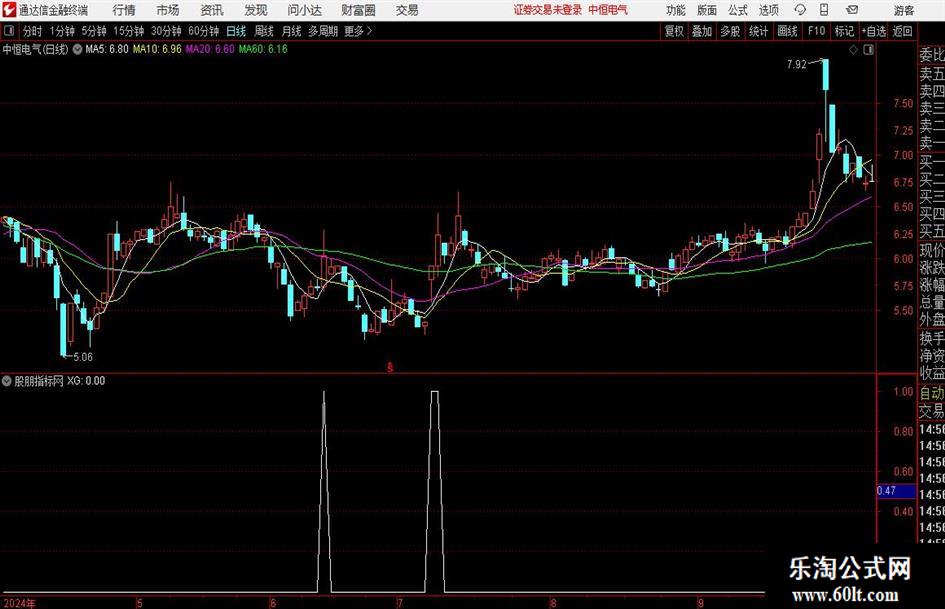Click the 5.06 low price marker
This screenshot has width=945, height=609.
(x=83, y=357)
